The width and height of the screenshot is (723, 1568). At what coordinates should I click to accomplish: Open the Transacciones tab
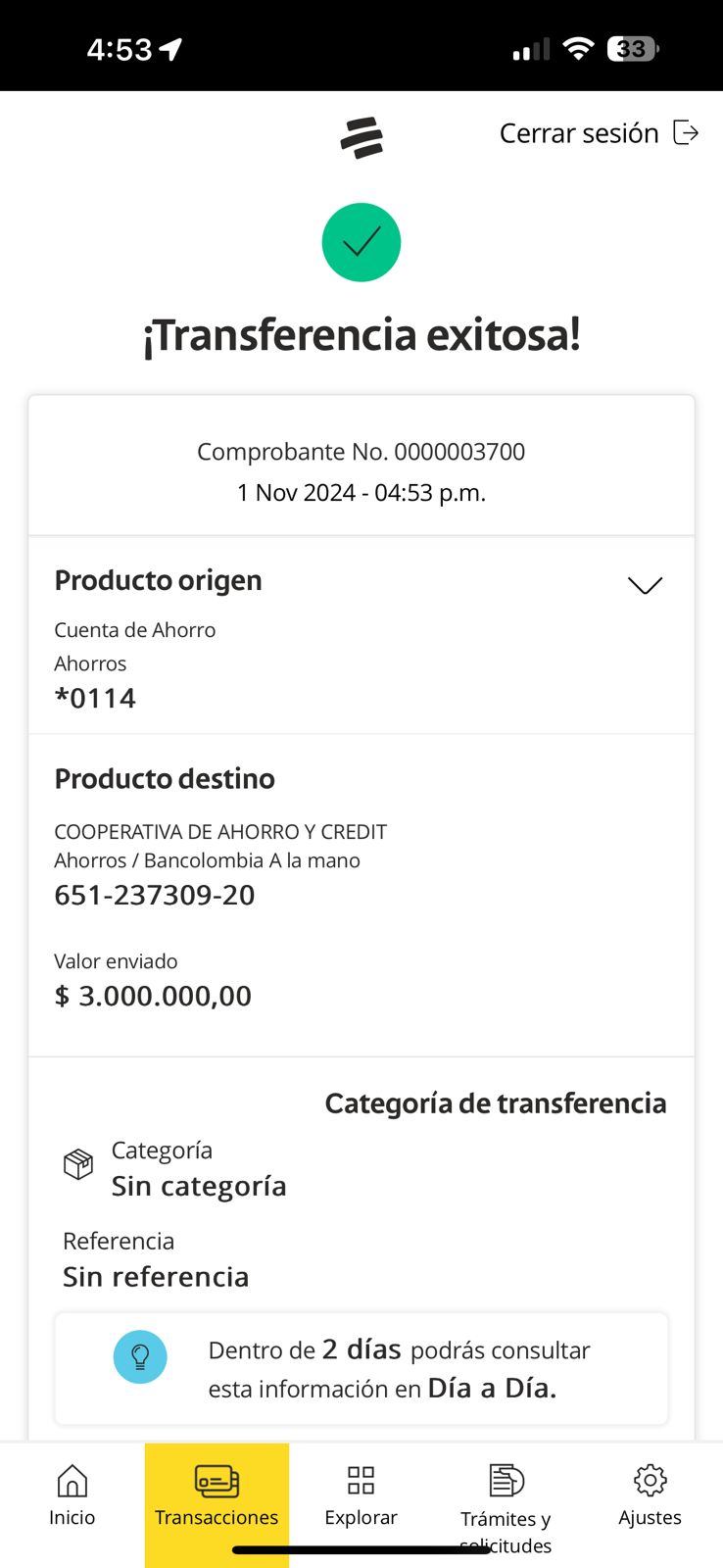[x=217, y=1496]
